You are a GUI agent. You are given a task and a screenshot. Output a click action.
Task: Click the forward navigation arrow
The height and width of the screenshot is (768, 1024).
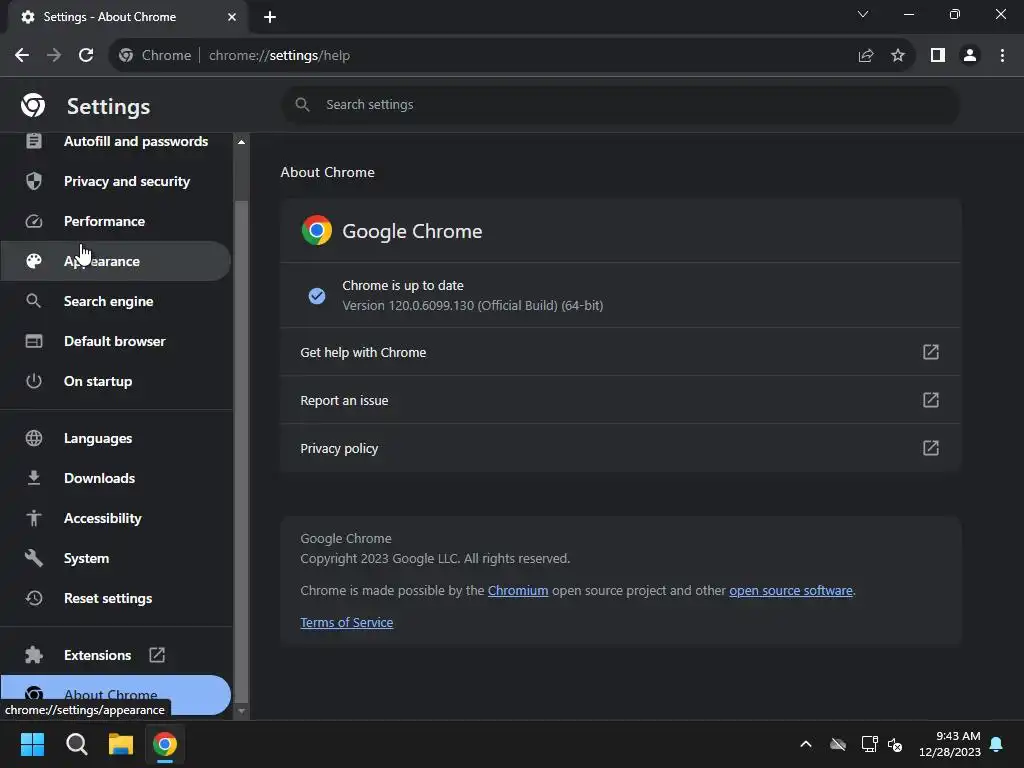54,56
